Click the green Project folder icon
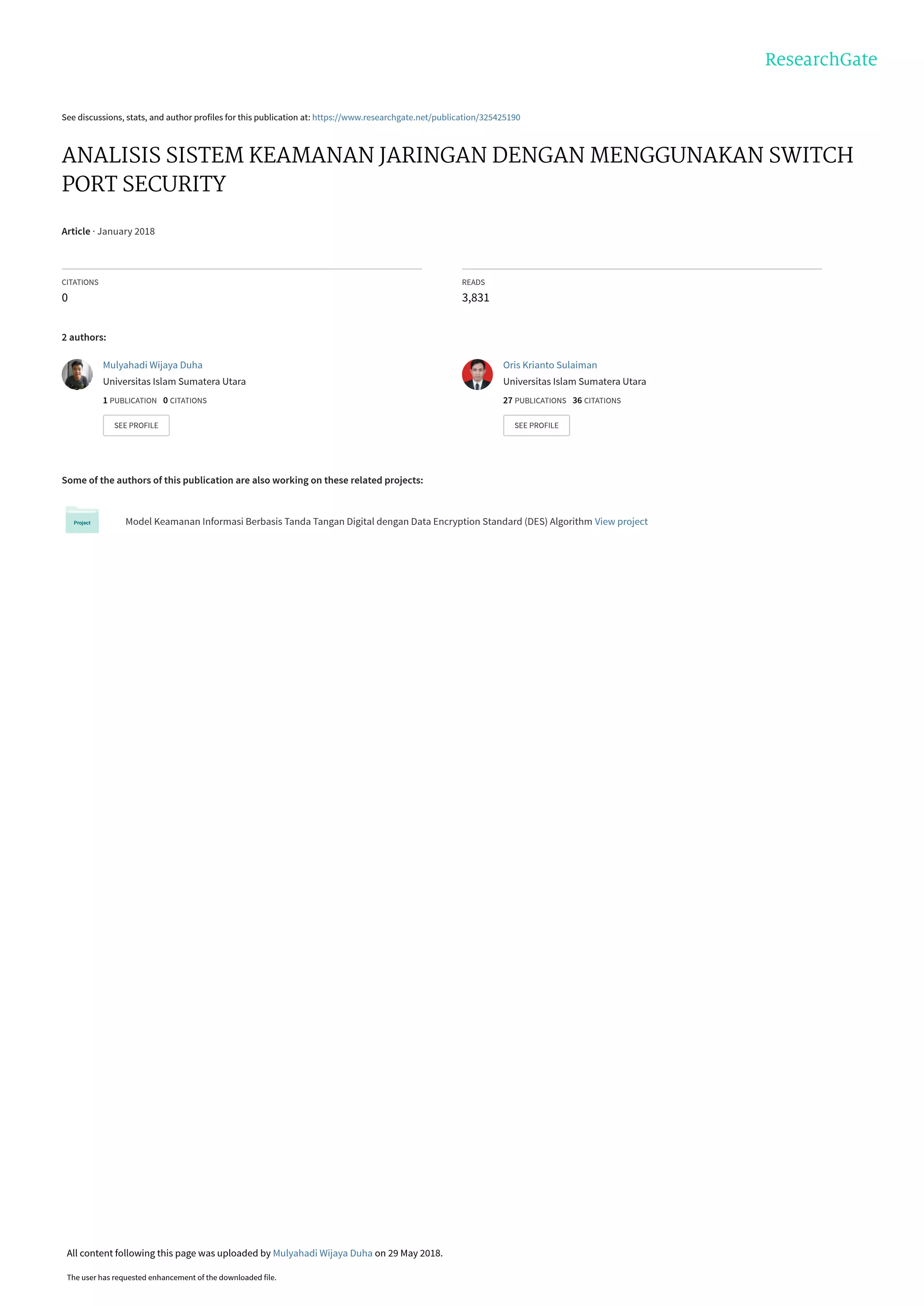Image resolution: width=924 pixels, height=1306 pixels. (82, 519)
